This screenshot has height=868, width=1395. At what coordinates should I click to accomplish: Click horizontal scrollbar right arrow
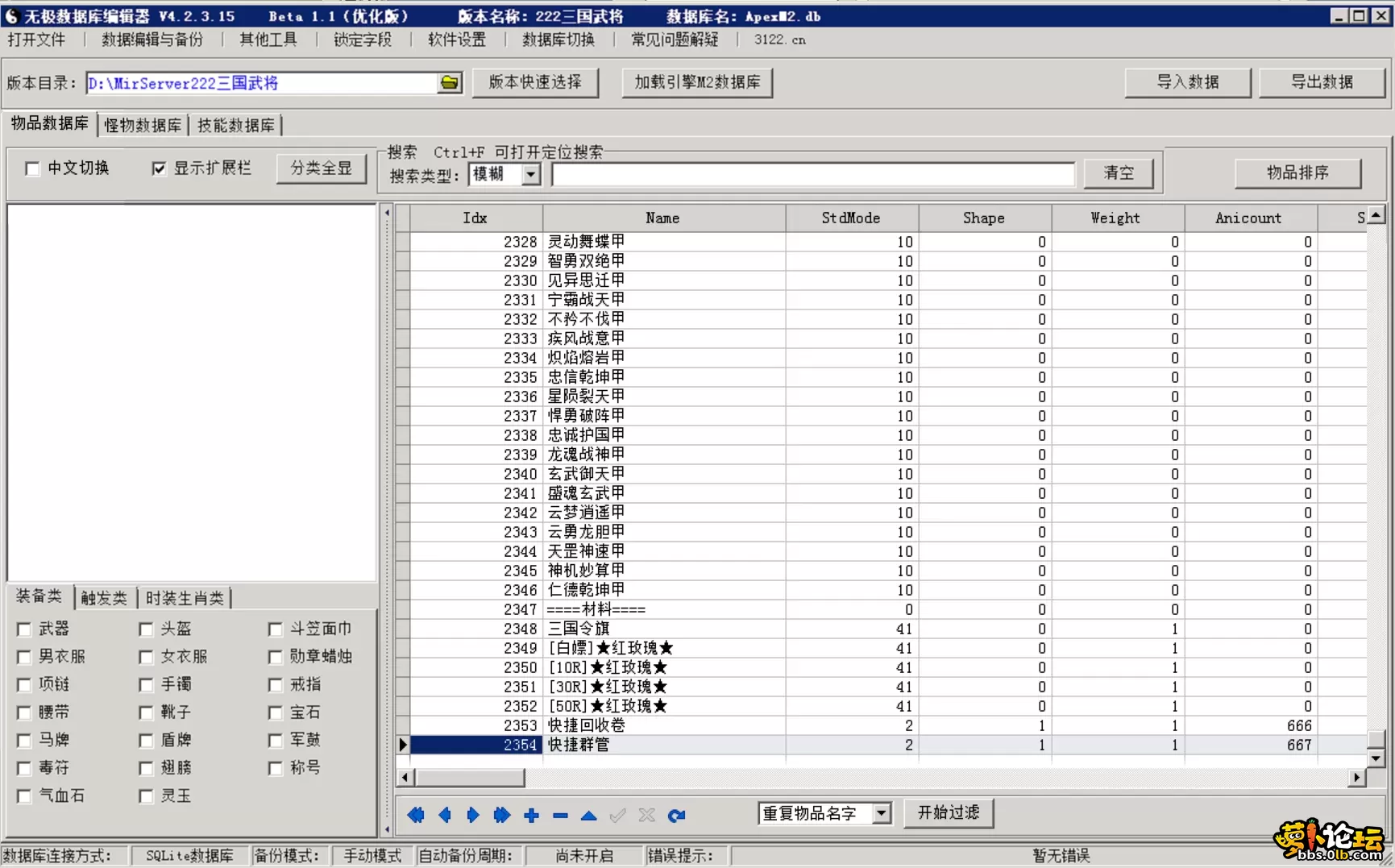click(1357, 778)
